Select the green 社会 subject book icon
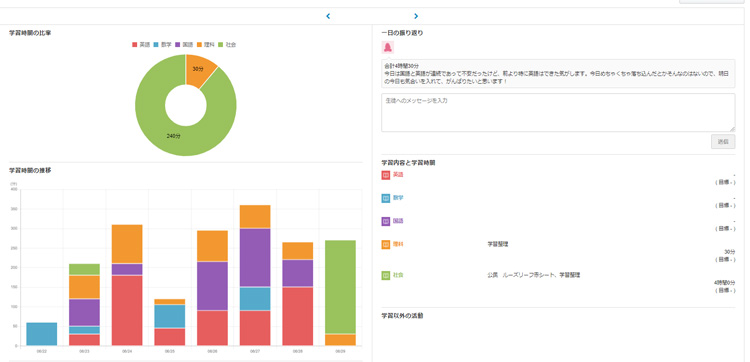Viewport: 750px width, 362px height. point(386,275)
